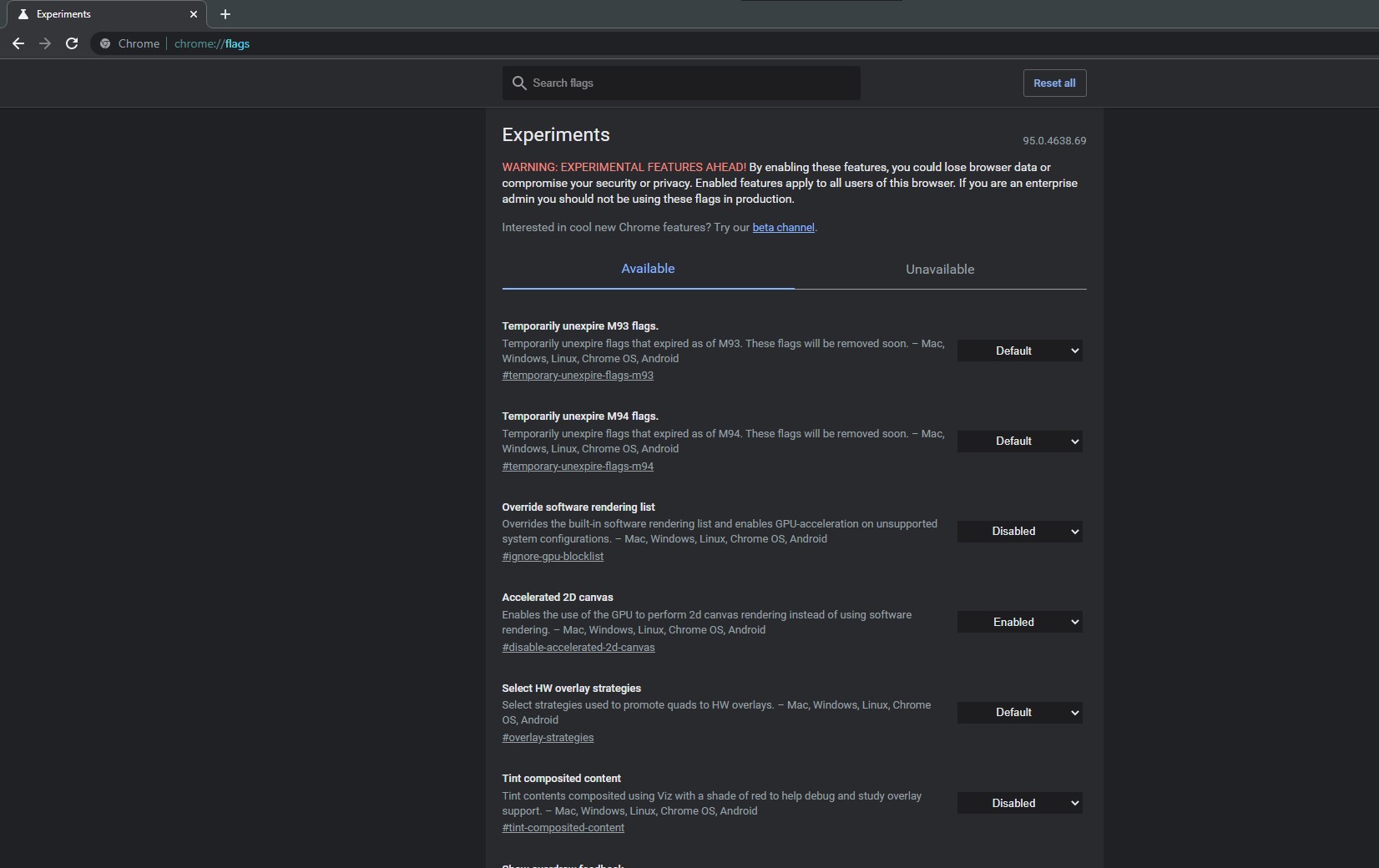
Task: Expand Select HW overlay strategies dropdown
Action: pos(1019,712)
